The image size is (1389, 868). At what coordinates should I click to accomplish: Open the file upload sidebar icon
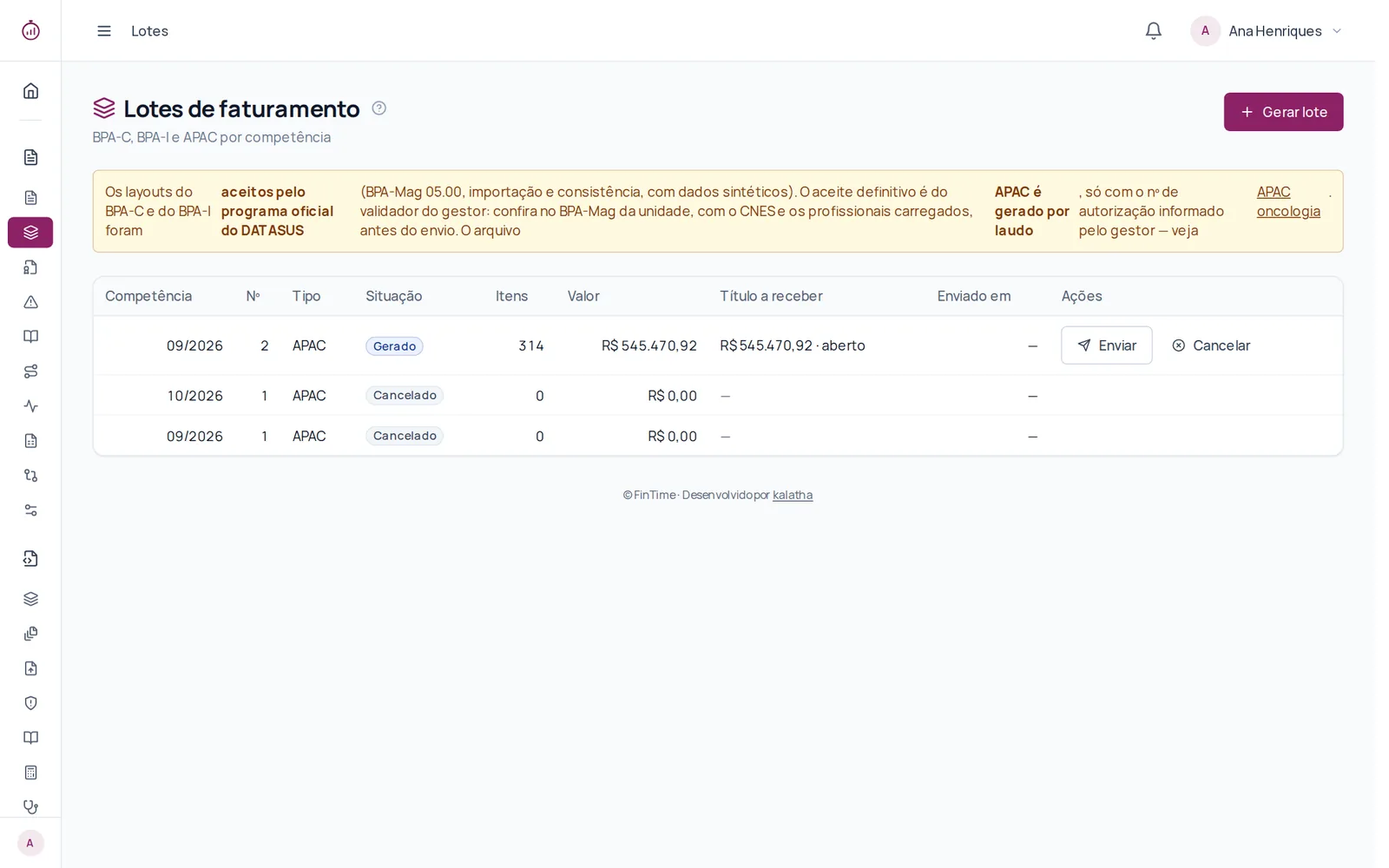30,668
